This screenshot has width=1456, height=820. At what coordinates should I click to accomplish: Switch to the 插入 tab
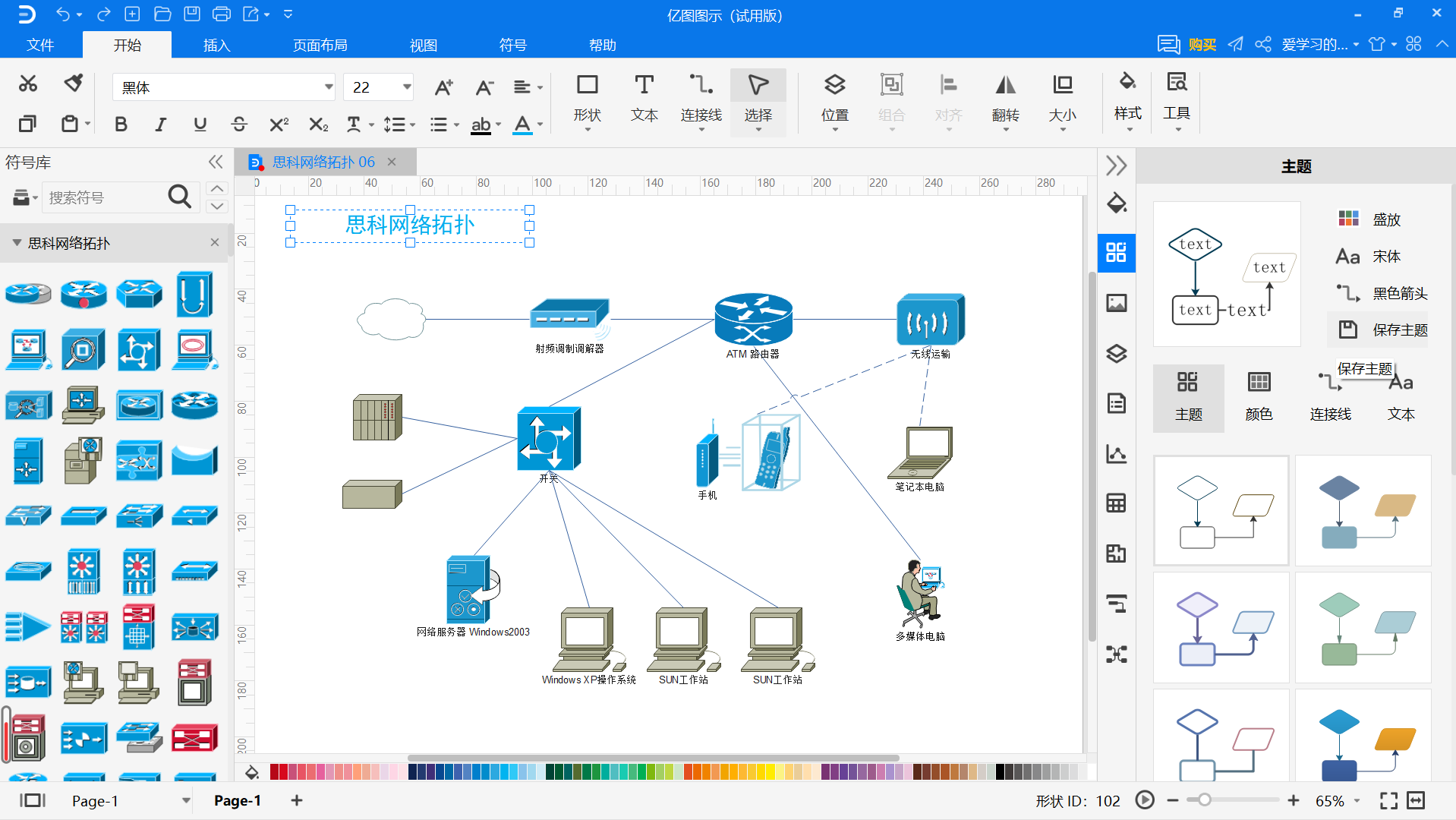pos(216,45)
